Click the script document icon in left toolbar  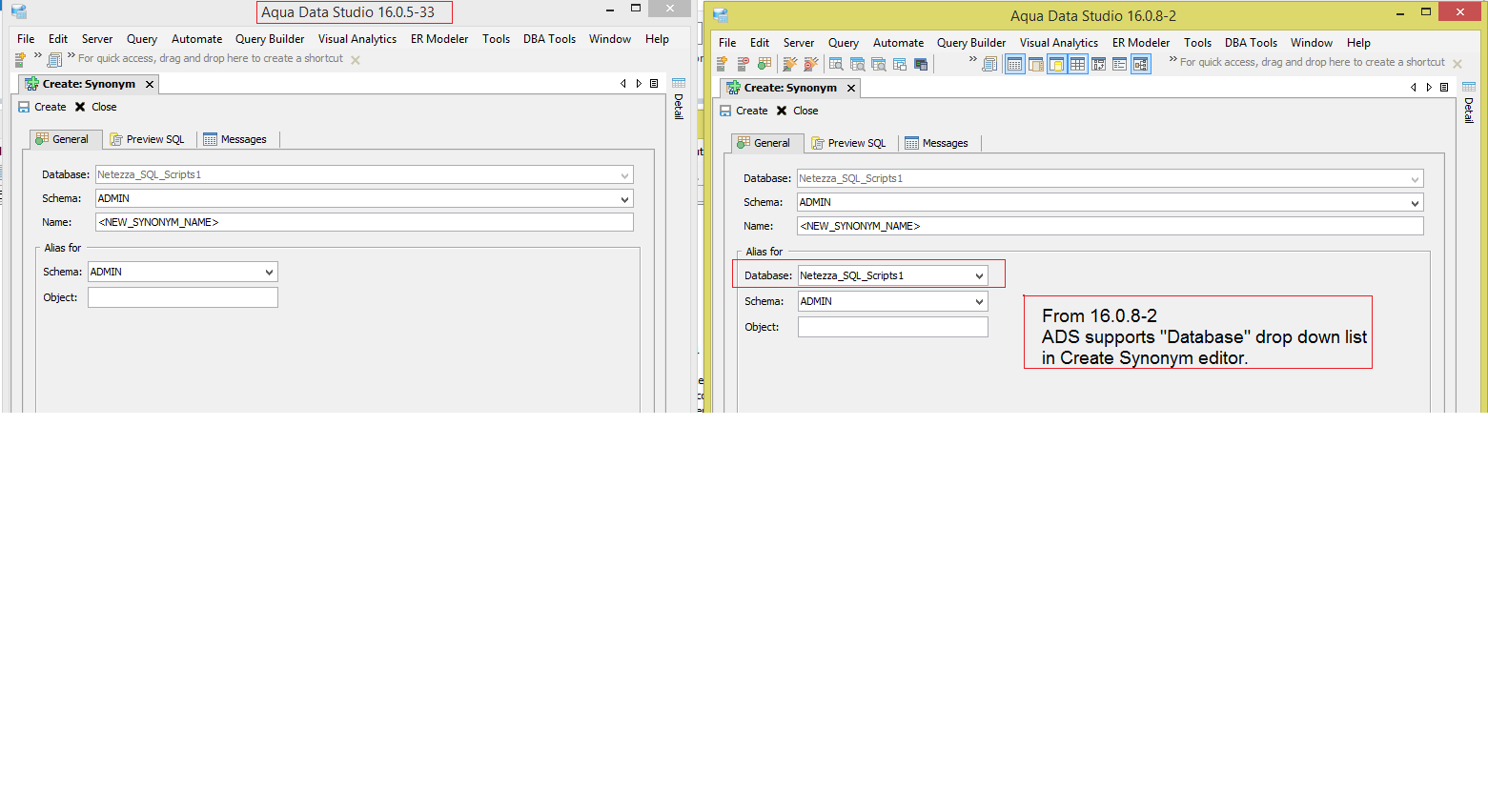click(55, 60)
